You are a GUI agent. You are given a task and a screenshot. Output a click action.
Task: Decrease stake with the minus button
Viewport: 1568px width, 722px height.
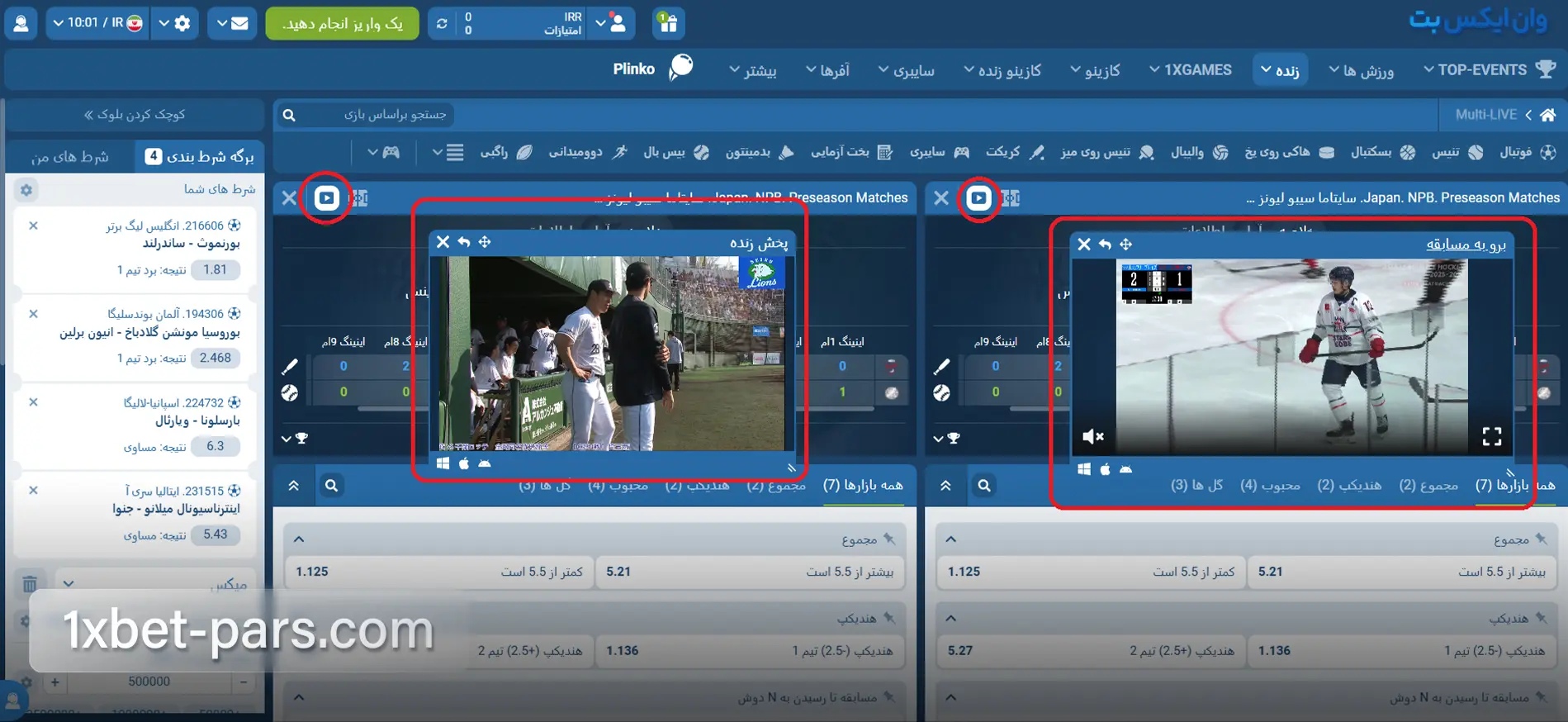click(x=244, y=682)
